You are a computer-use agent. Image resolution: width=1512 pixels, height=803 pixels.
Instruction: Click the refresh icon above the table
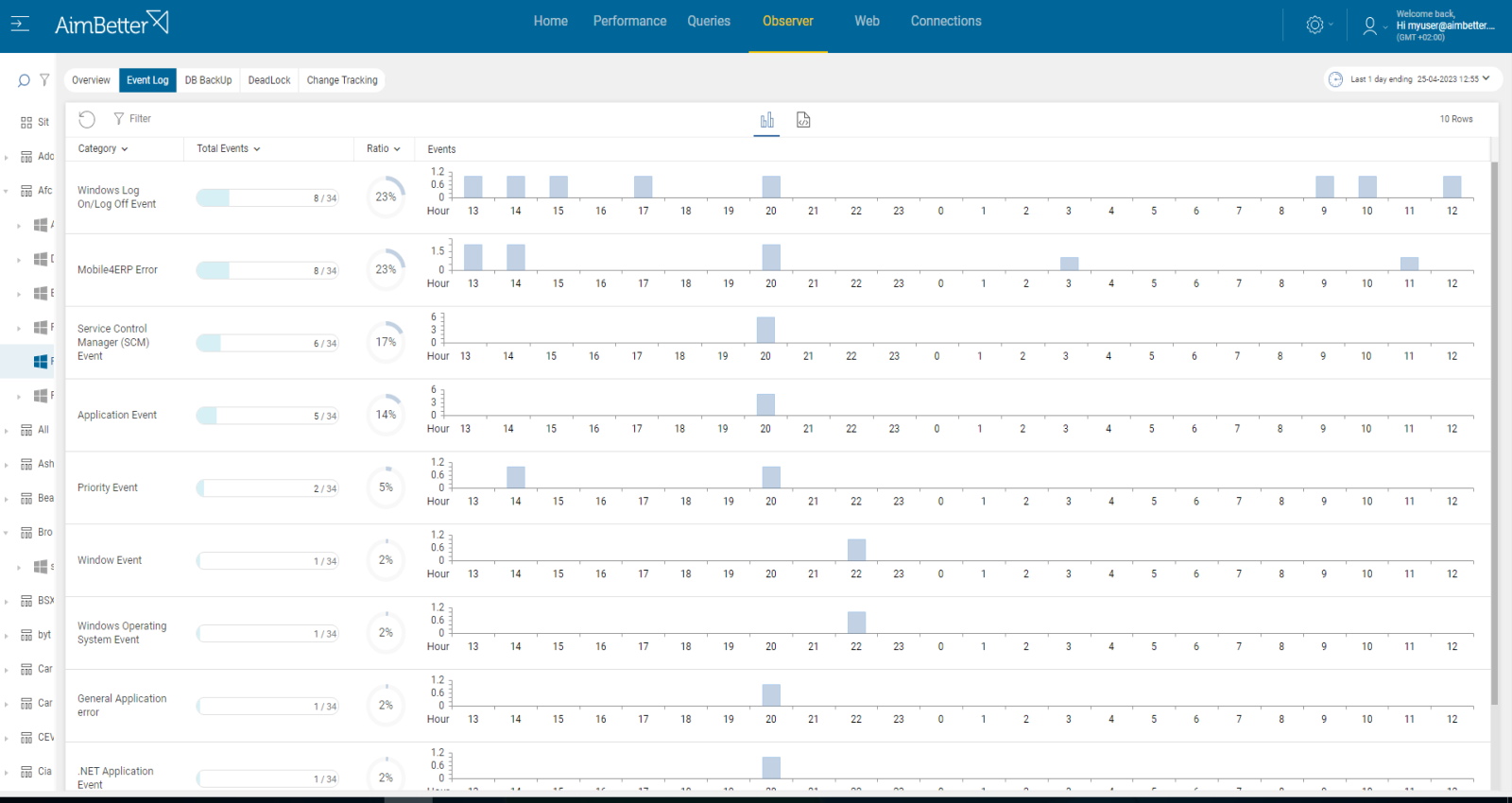click(x=87, y=119)
